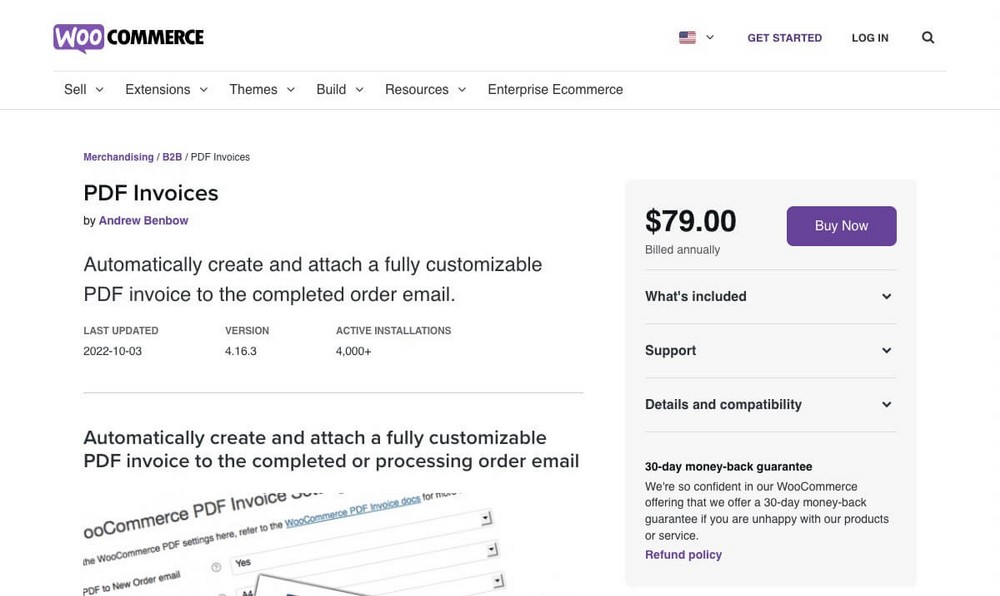Screen dimensions: 1000x596
Task: Click version number 4.16.3
Action: (240, 351)
